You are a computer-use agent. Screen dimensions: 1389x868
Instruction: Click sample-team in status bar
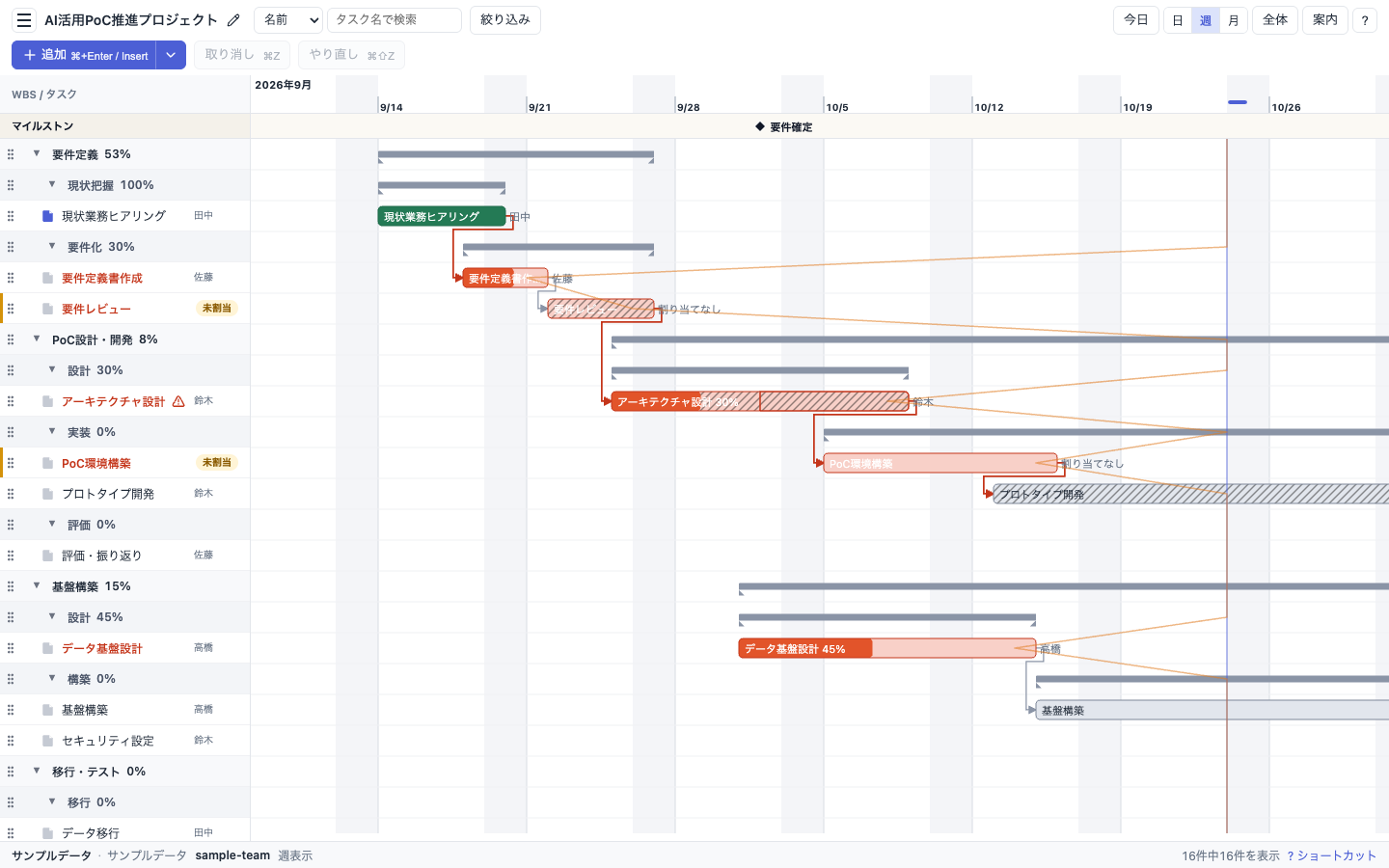click(232, 855)
